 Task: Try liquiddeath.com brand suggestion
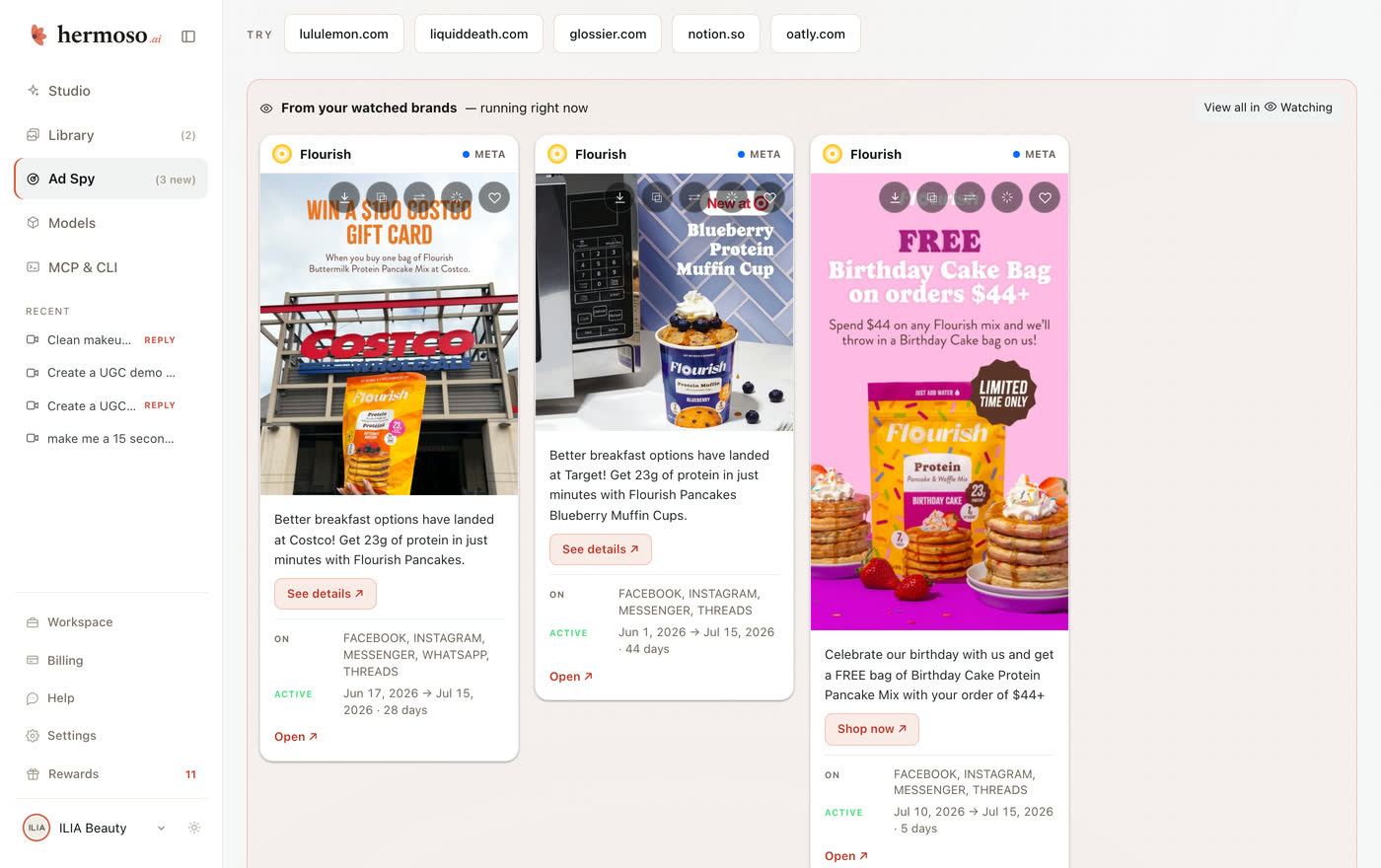[x=478, y=34]
